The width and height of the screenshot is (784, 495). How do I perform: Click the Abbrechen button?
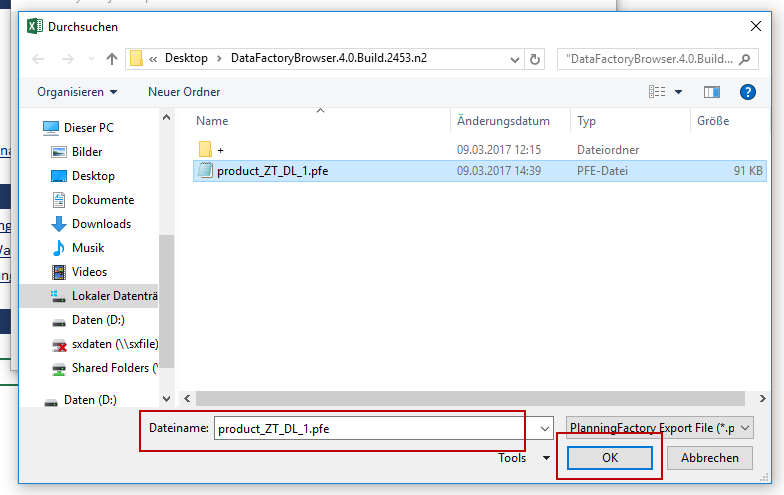tap(710, 458)
